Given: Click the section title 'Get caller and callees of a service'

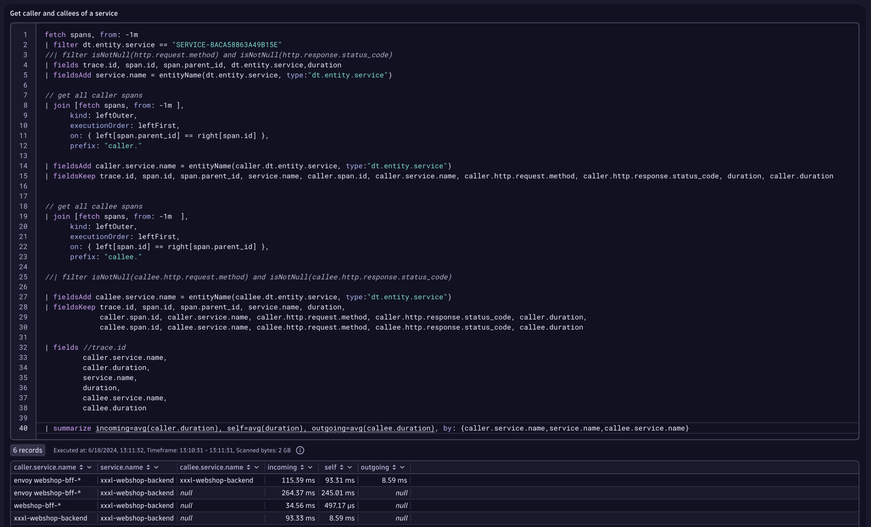Looking at the screenshot, I should tap(64, 13).
